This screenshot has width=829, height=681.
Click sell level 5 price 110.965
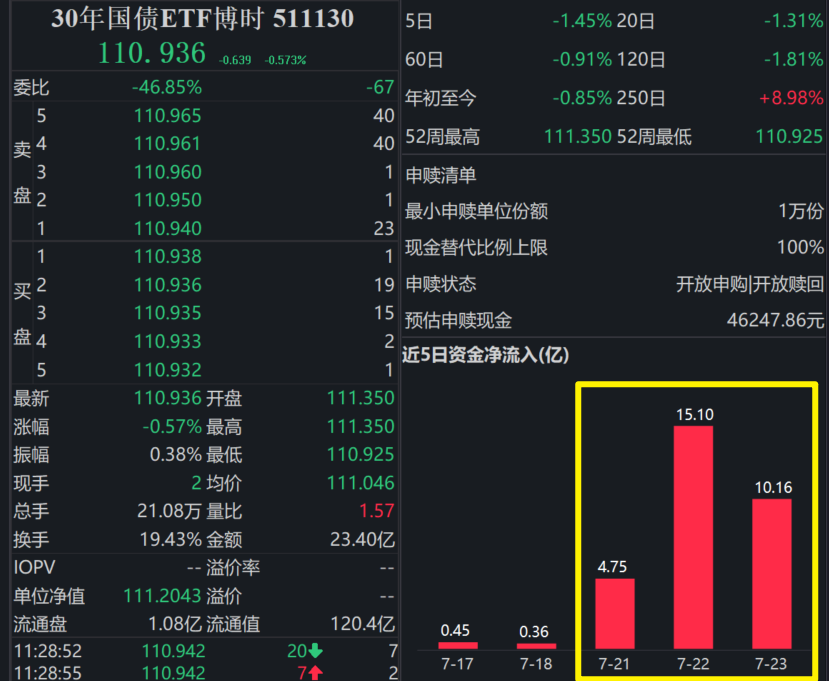[x=168, y=115]
